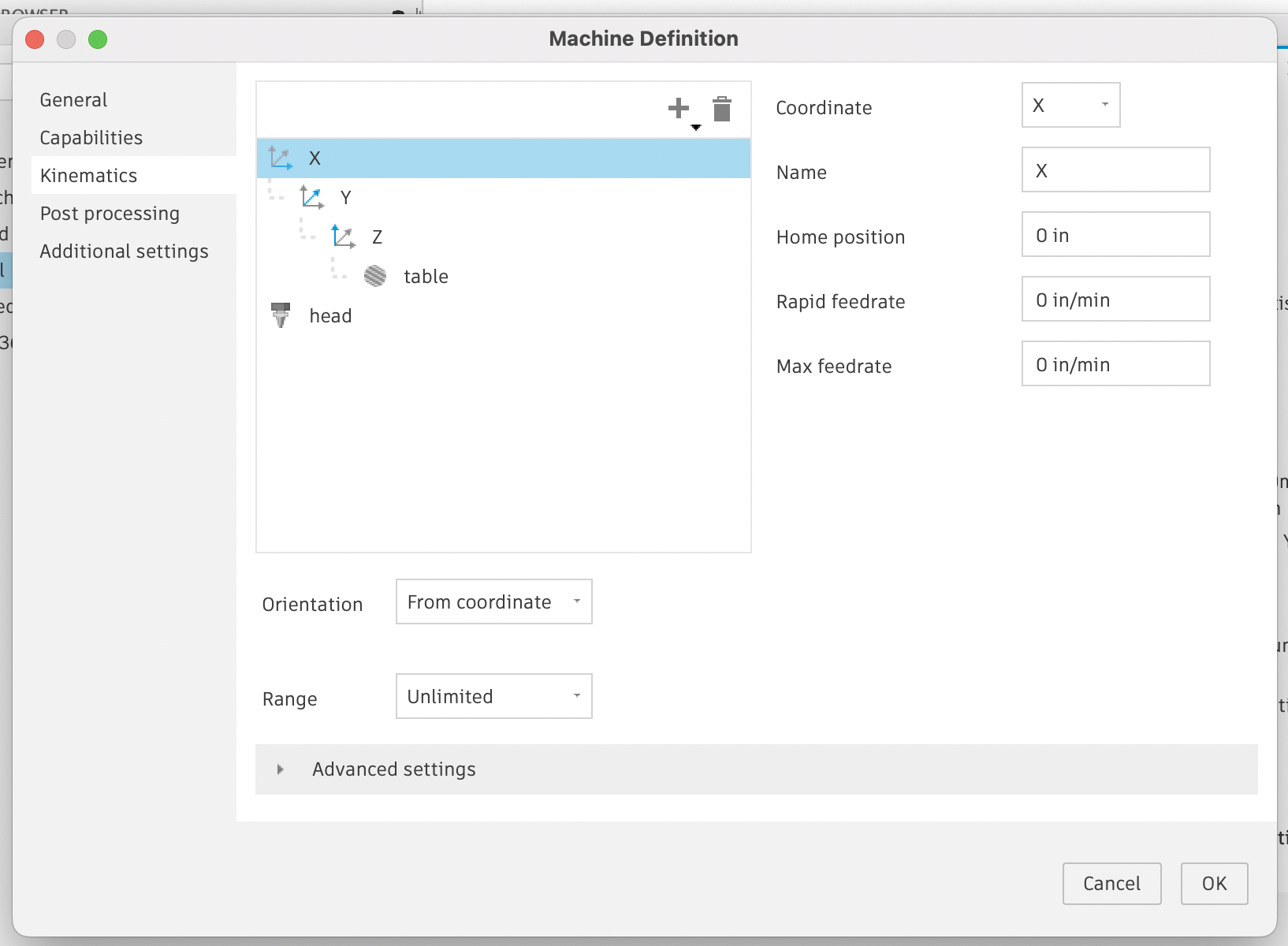The image size is (1288, 946).
Task: Select the X axis icon in tree
Action: coord(280,158)
